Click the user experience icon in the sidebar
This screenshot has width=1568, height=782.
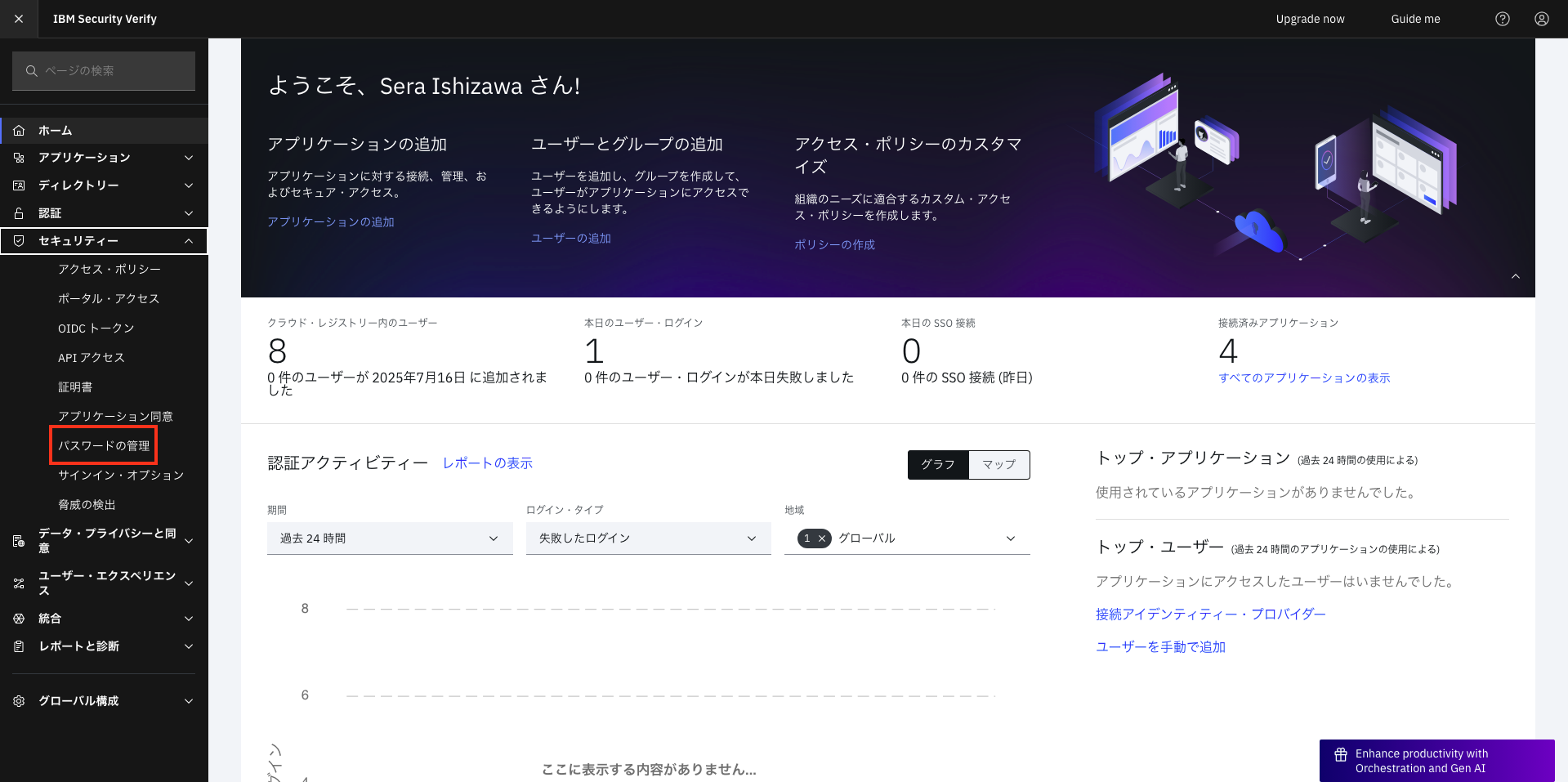[x=19, y=583]
